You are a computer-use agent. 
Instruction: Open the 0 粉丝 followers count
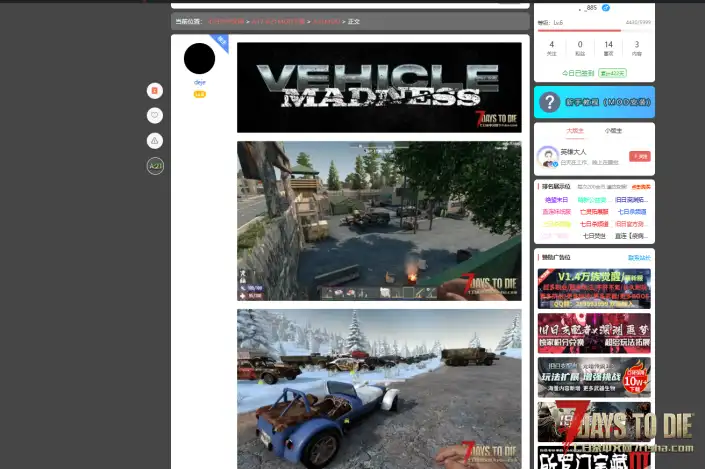click(x=580, y=48)
